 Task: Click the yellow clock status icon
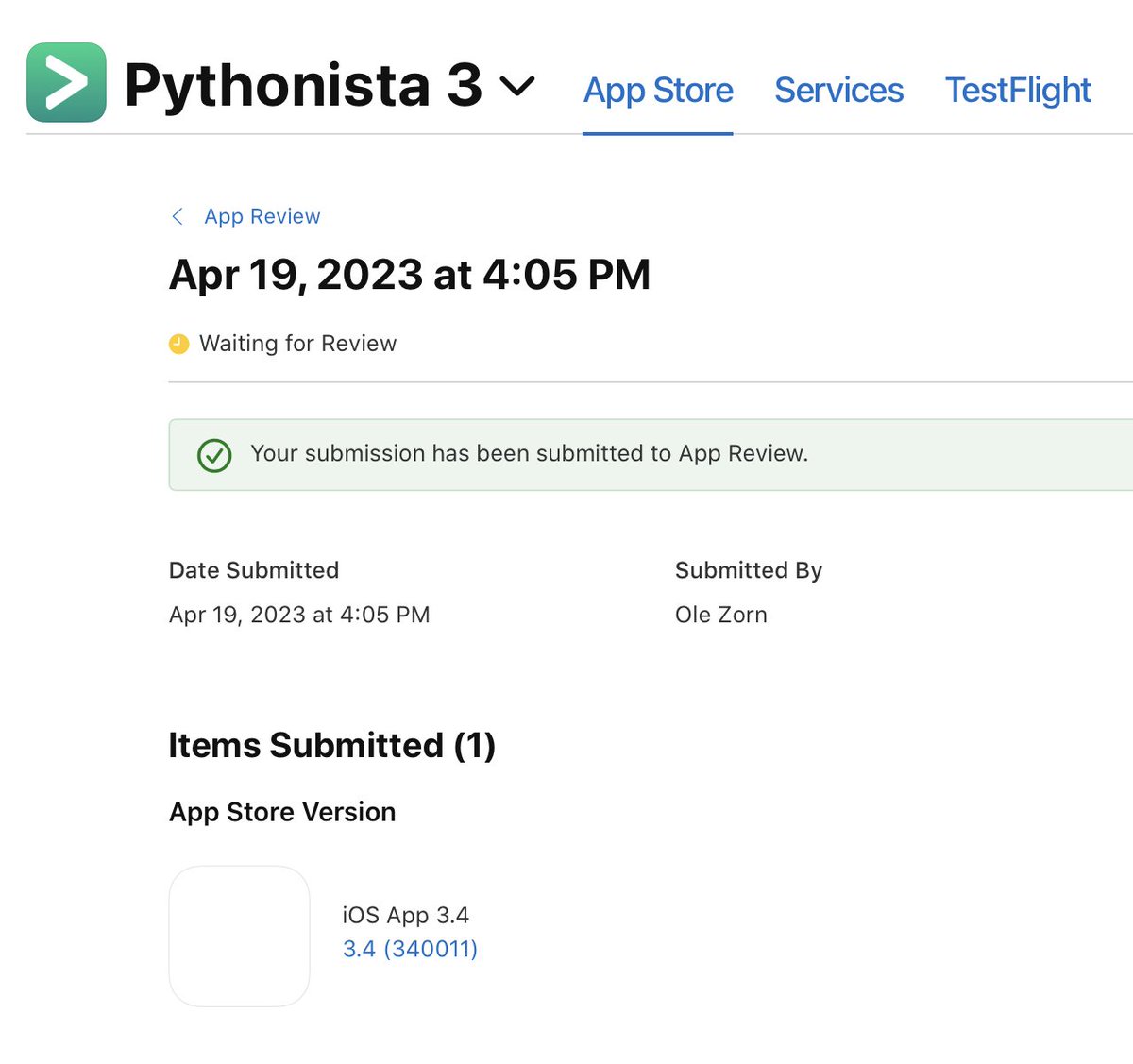tap(178, 344)
